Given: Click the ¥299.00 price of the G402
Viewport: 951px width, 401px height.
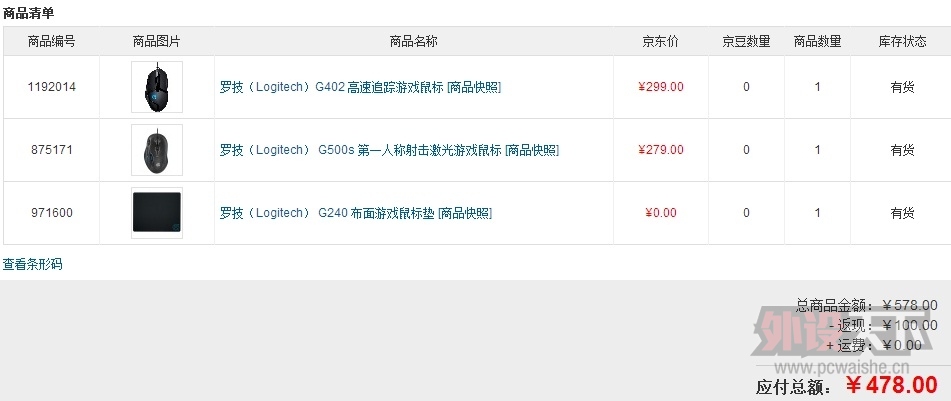Looking at the screenshot, I should [x=660, y=87].
